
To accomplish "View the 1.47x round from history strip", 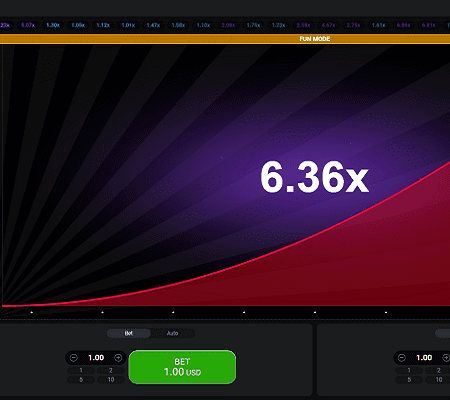I will [x=153, y=25].
